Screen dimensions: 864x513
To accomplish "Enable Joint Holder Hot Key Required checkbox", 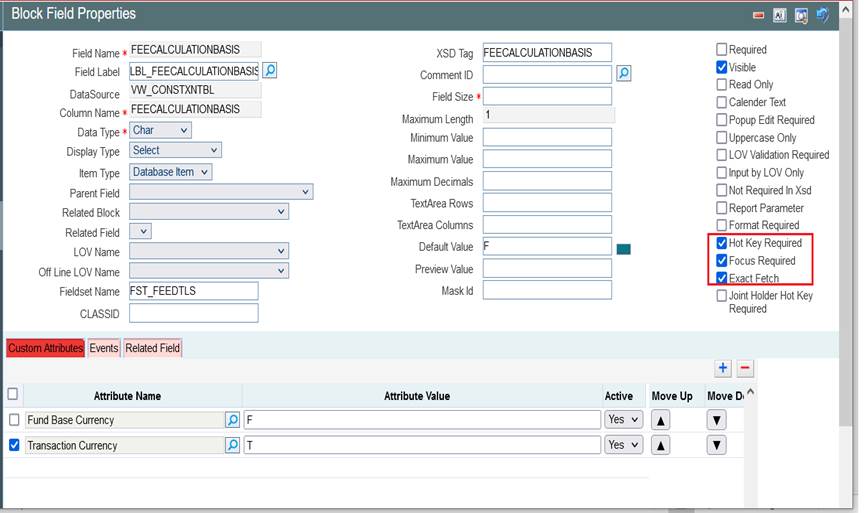I will pyautogui.click(x=721, y=295).
